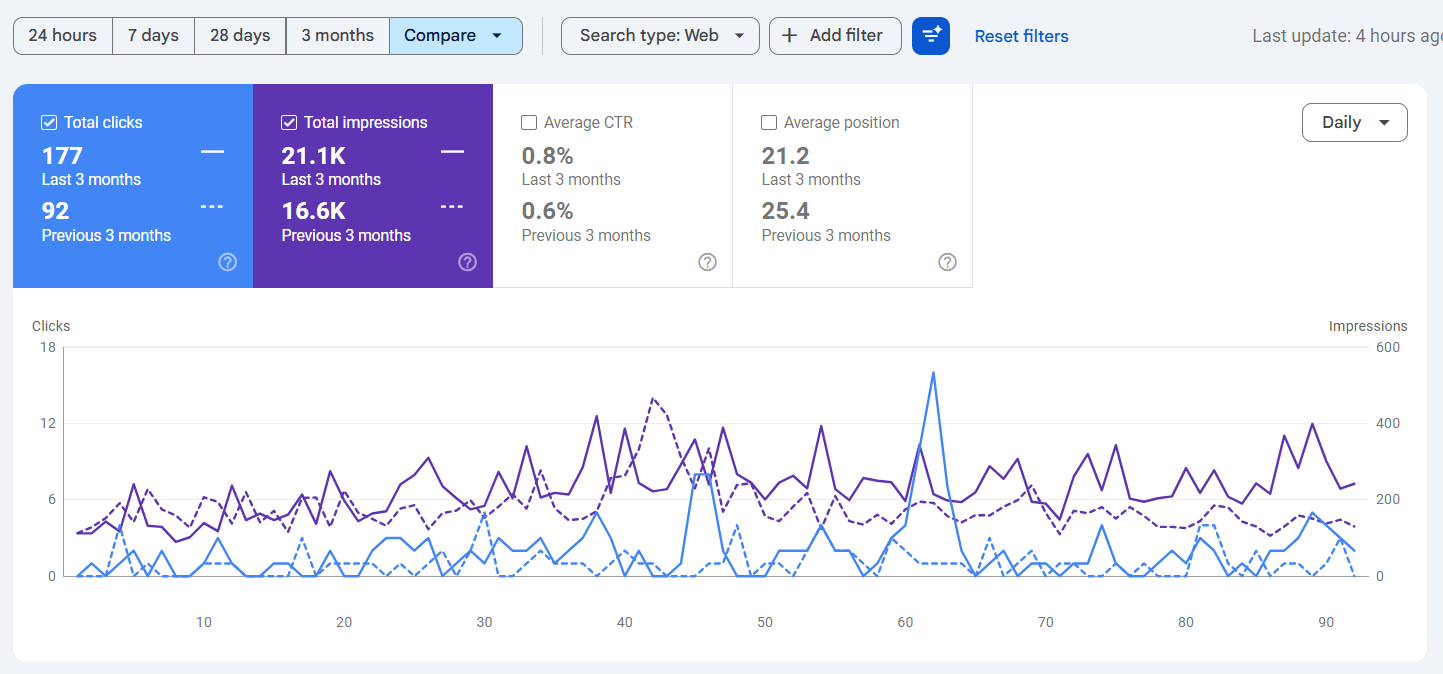Select the 3 months date range

point(337,36)
